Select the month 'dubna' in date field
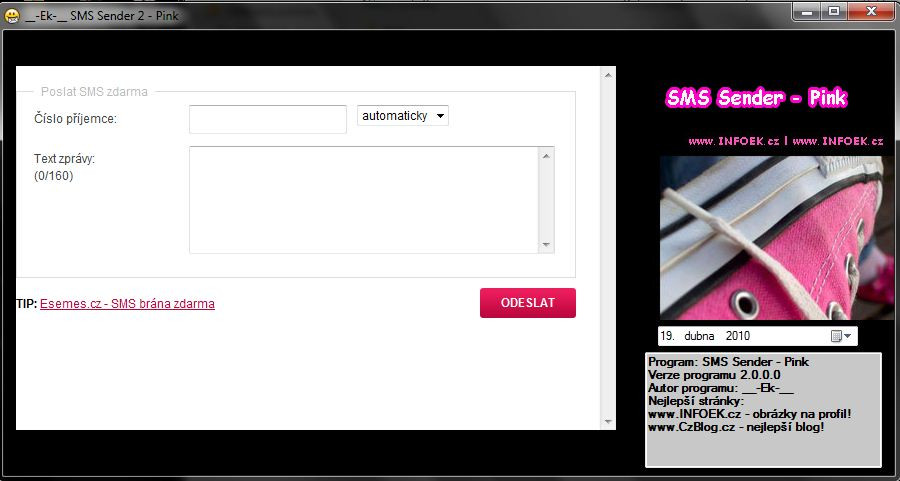The width and height of the screenshot is (900, 481). pyautogui.click(x=699, y=336)
